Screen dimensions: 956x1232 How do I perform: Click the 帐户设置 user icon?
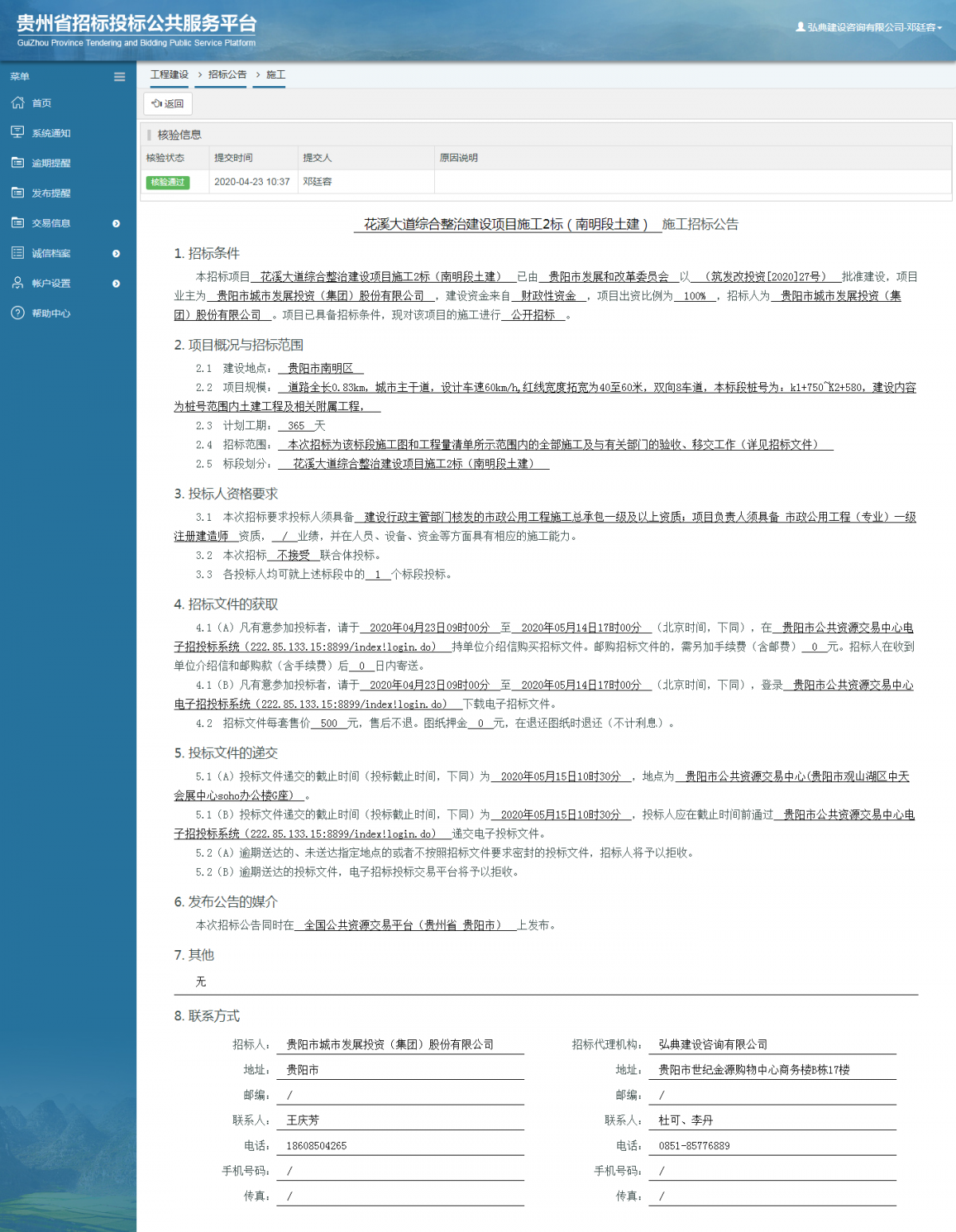point(18,283)
